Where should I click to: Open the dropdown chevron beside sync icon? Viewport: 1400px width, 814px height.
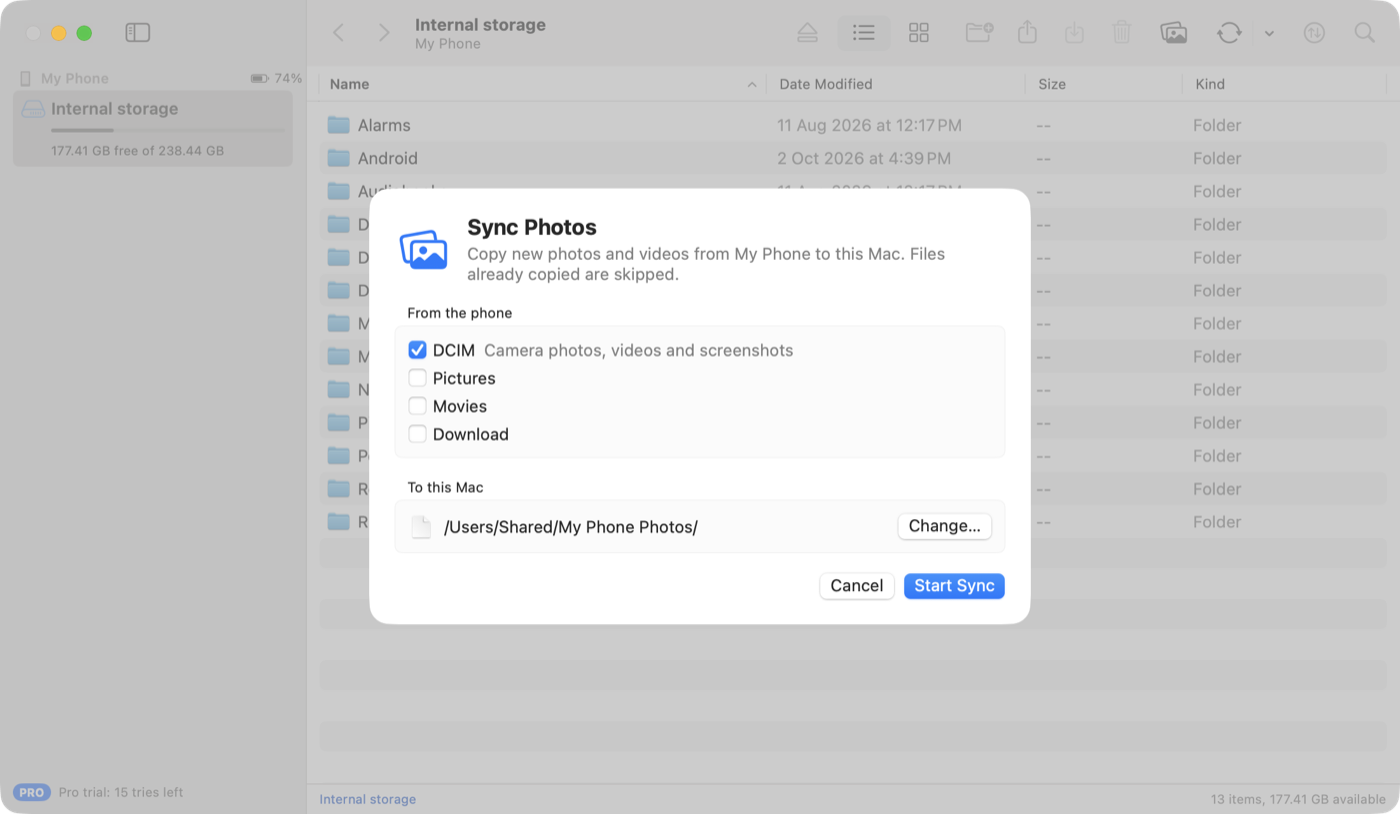click(1269, 33)
